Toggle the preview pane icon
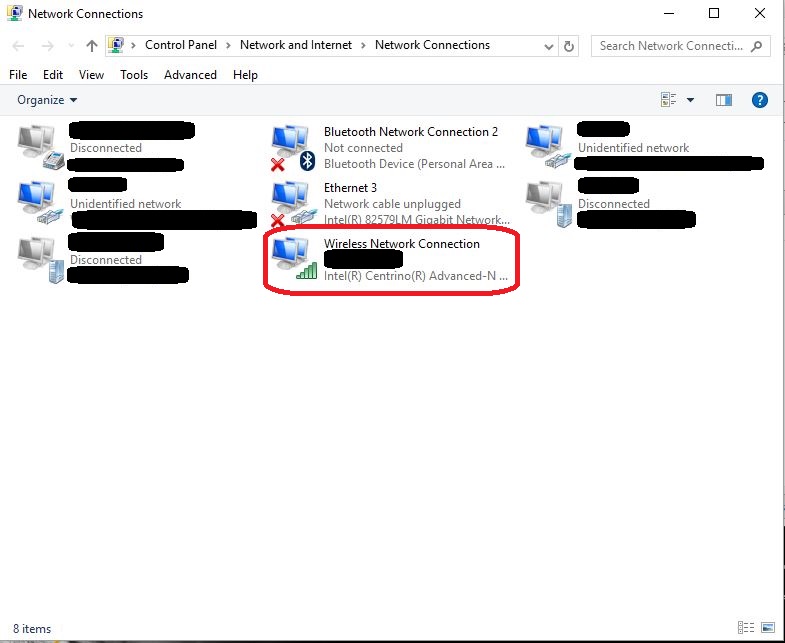The image size is (785, 643). [723, 100]
